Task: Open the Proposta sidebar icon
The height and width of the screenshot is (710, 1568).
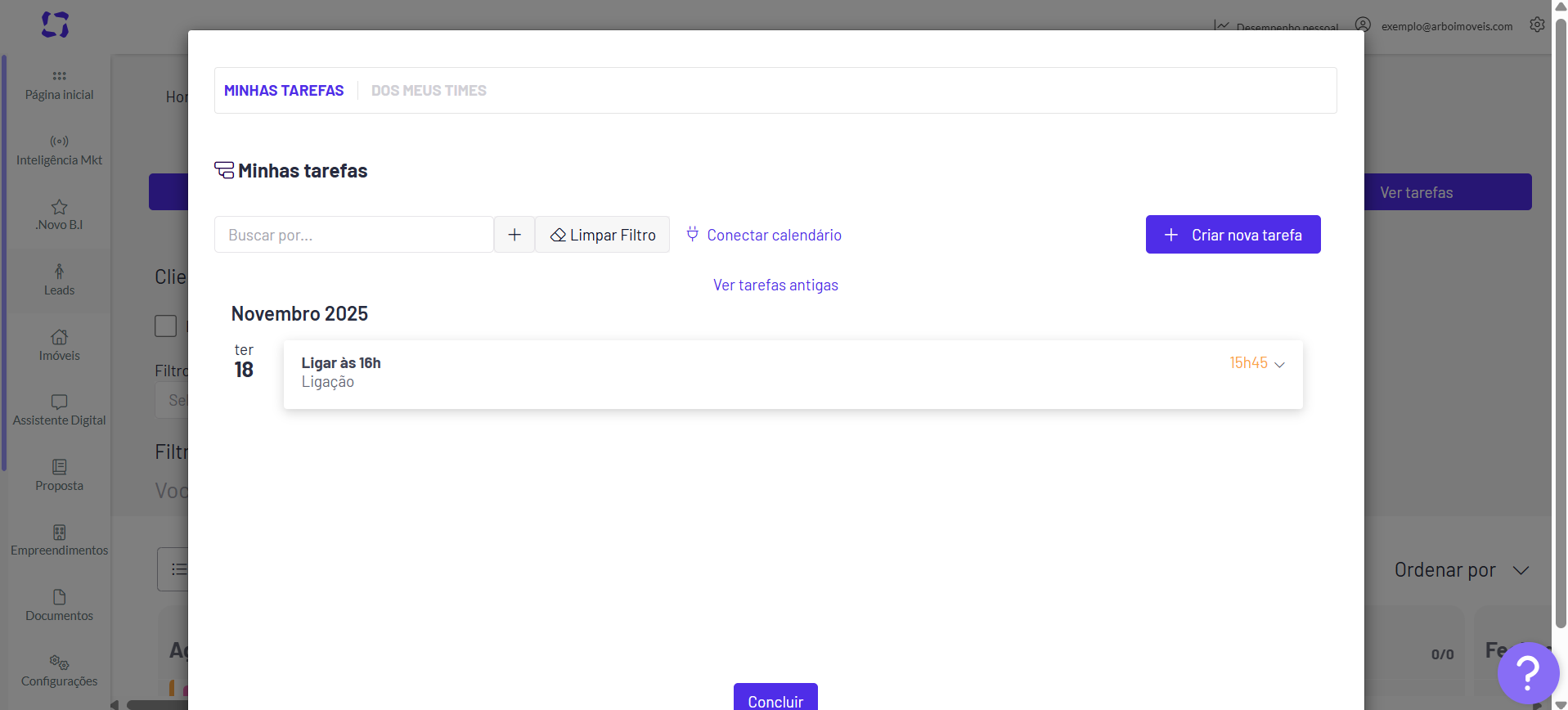Action: click(x=59, y=467)
